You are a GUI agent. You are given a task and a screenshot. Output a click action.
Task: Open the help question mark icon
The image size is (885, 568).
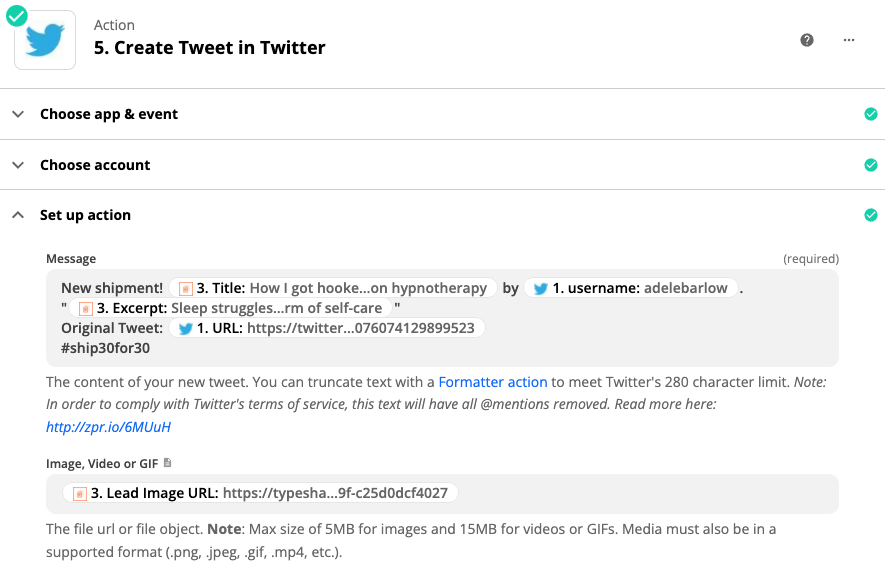(807, 40)
